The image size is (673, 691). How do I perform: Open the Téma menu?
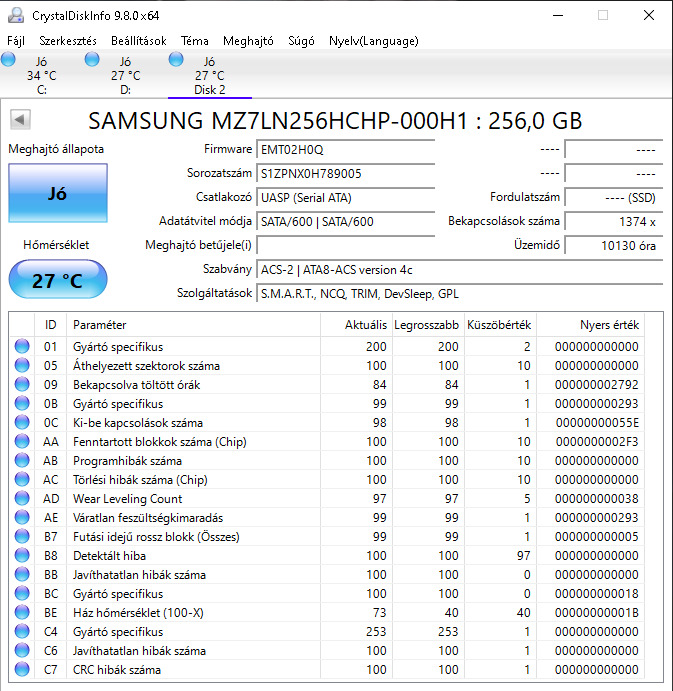(195, 41)
